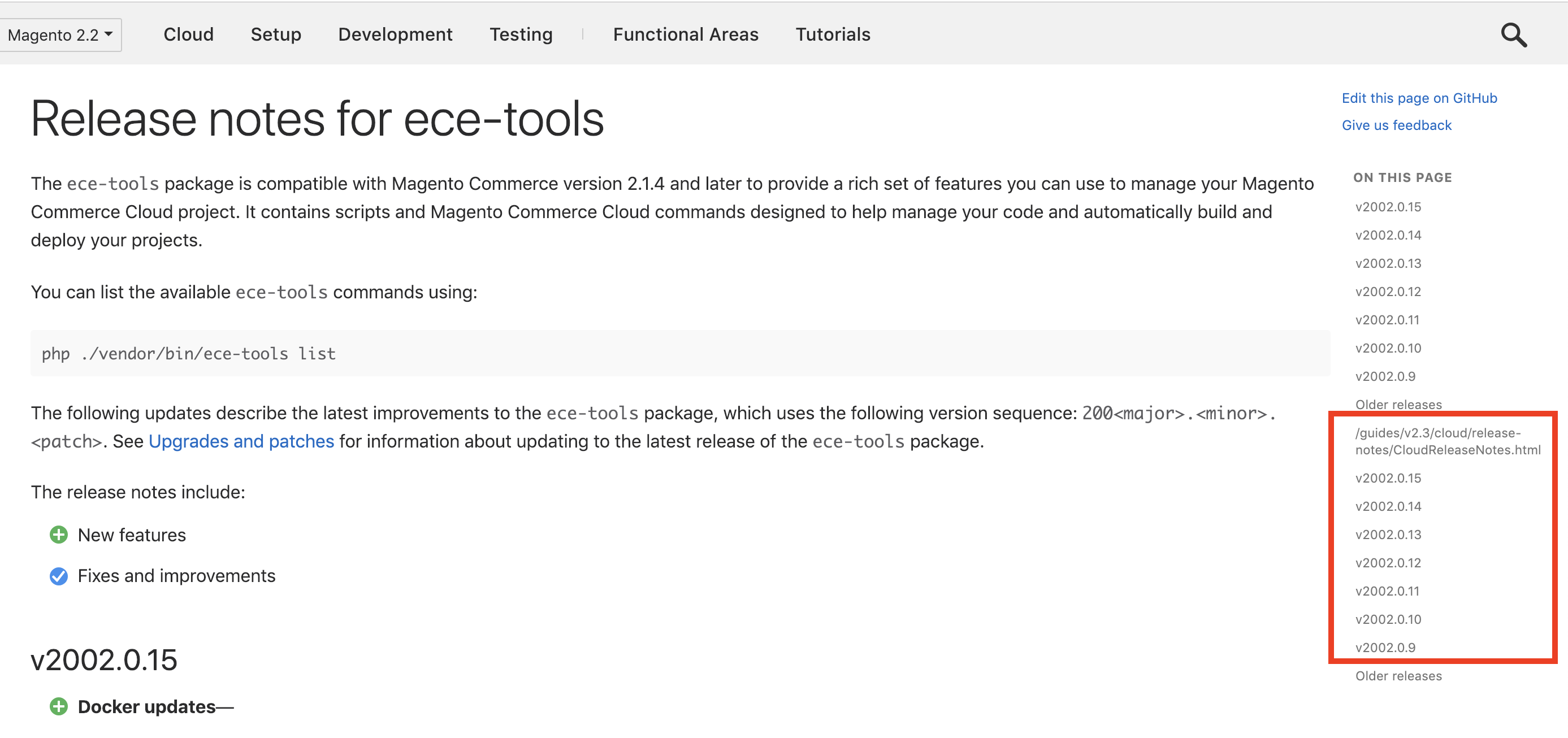Jump to v2002.0.9 in first page list
This screenshot has height=738, width=1568.
[1385, 376]
